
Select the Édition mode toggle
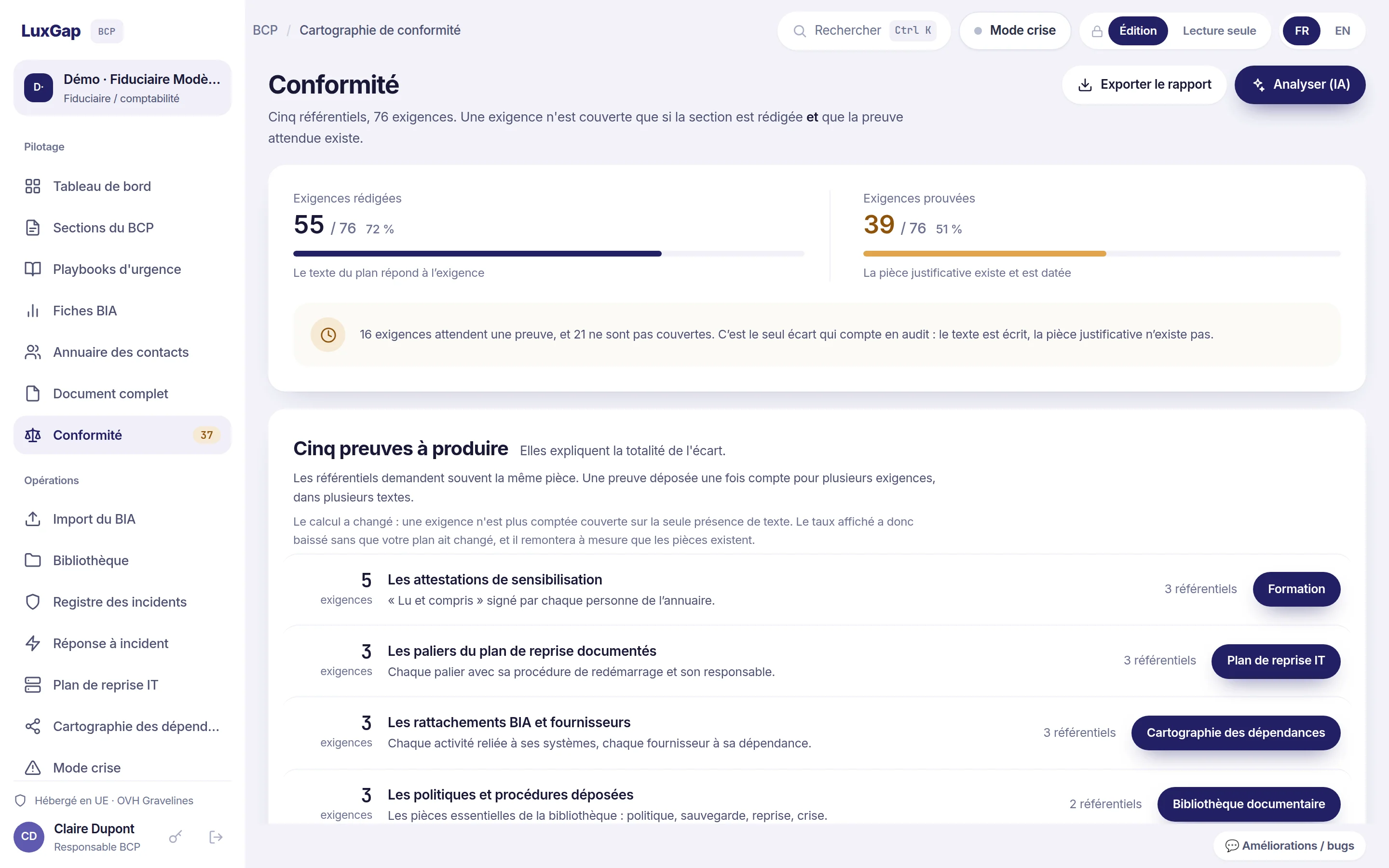[1138, 31]
